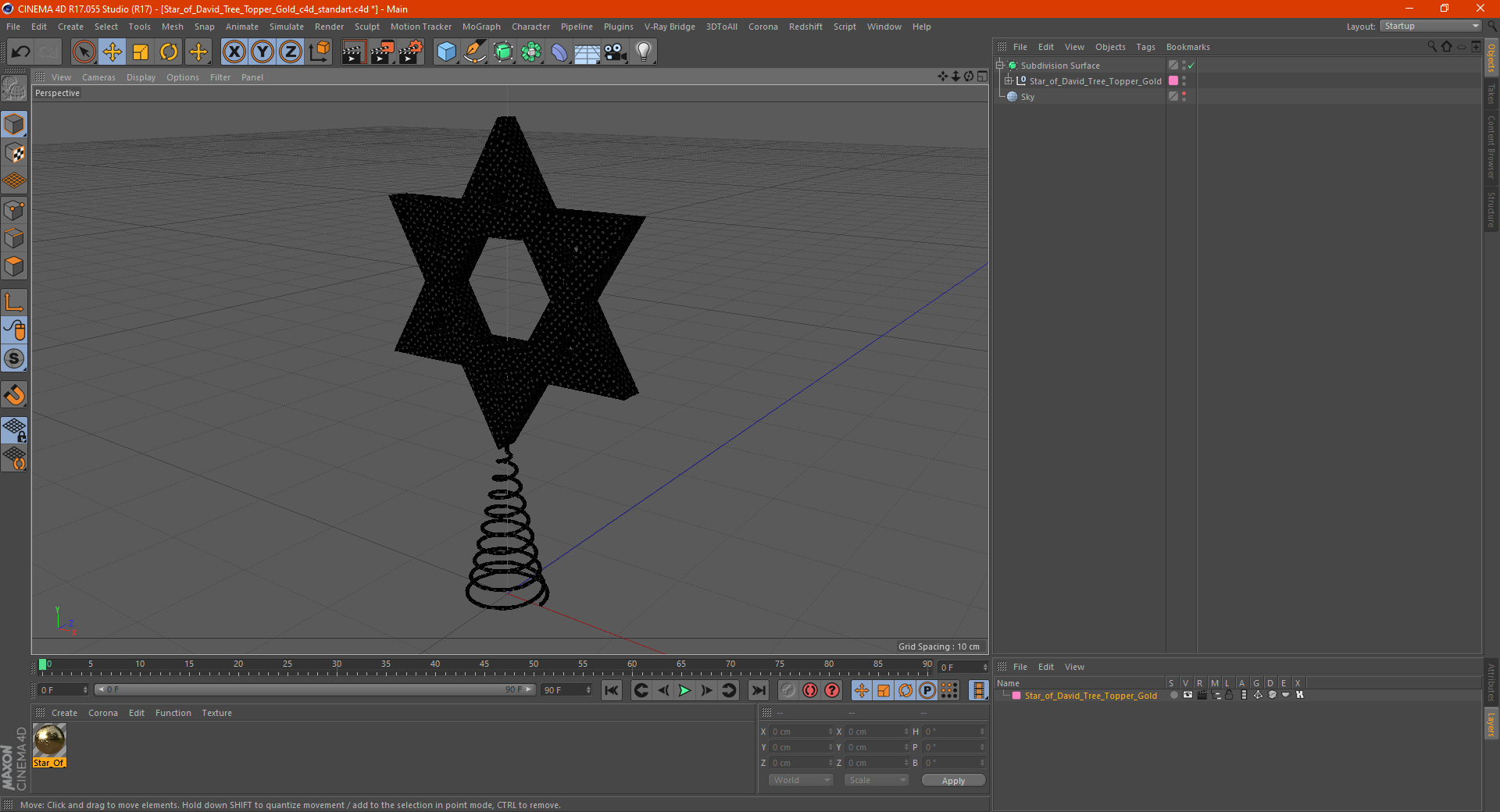Image resolution: width=1500 pixels, height=812 pixels.
Task: Open the Layout Startup dropdown
Action: [1430, 26]
